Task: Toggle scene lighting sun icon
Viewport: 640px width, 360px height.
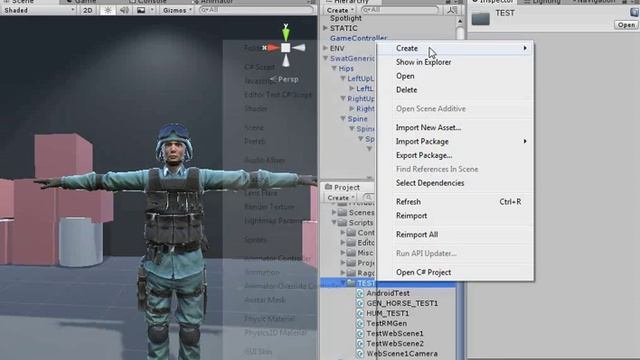Action: 108,10
